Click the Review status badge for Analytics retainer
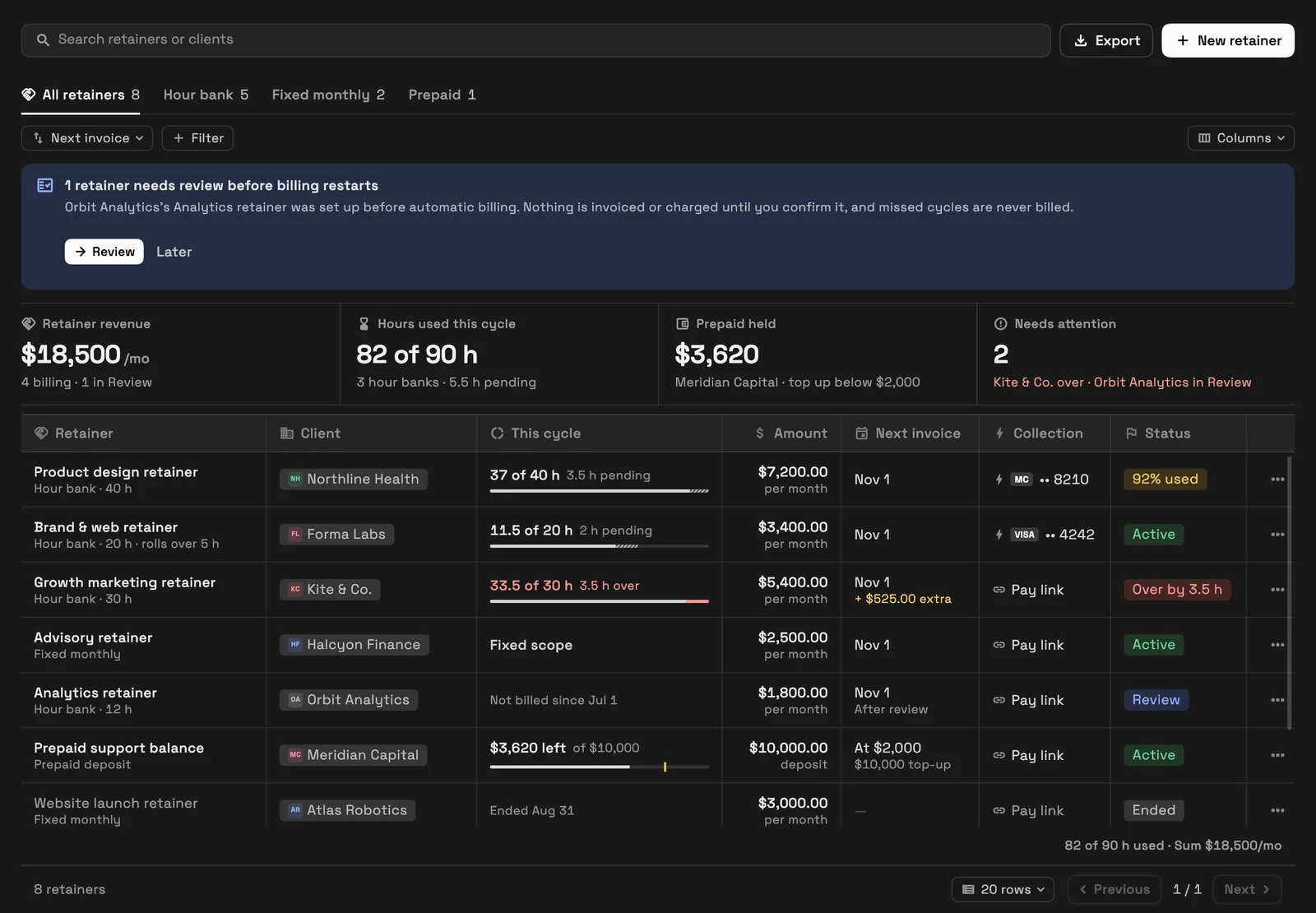The image size is (1316, 913). click(1156, 700)
